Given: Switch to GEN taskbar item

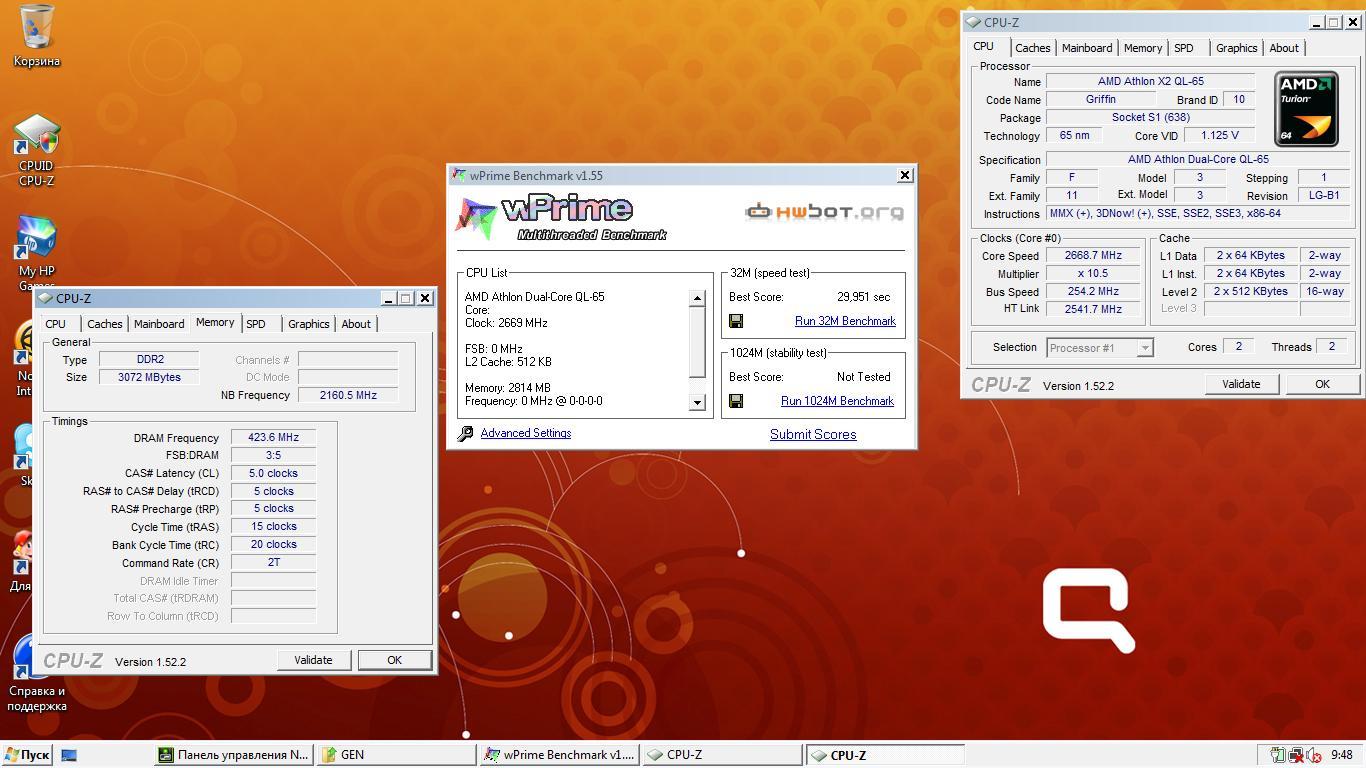Looking at the screenshot, I should pos(397,755).
